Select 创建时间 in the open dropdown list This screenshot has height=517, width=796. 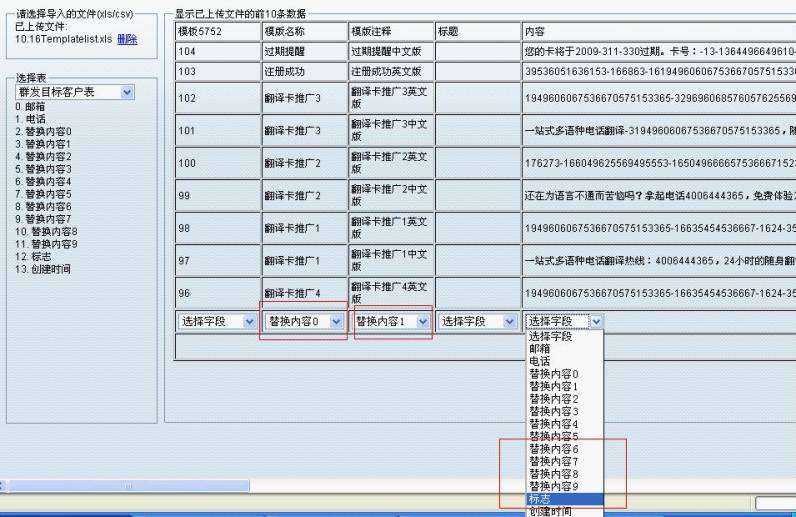click(550, 511)
